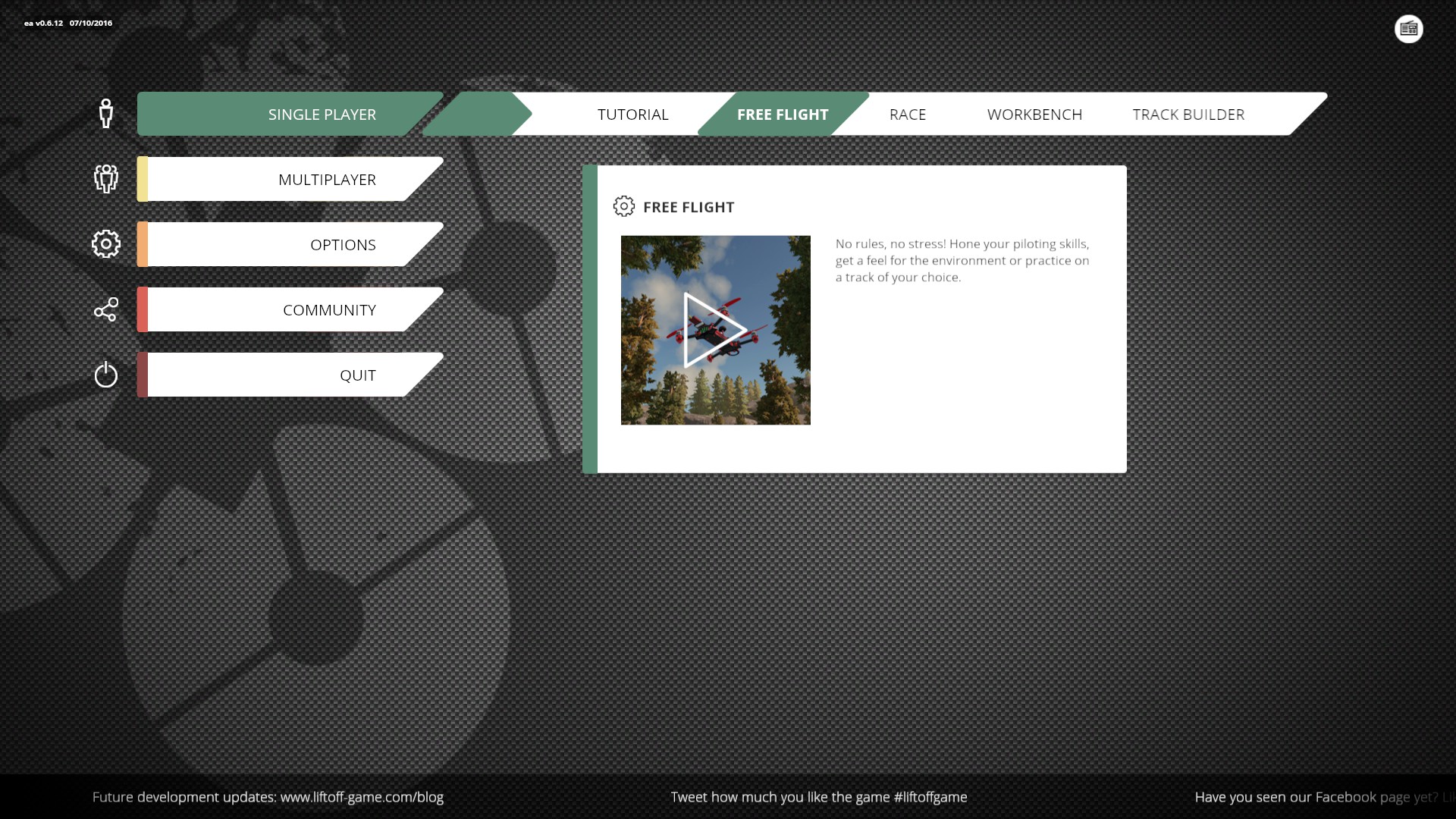Open the Track Builder tab
Viewport: 1456px width, 819px height.
point(1188,115)
